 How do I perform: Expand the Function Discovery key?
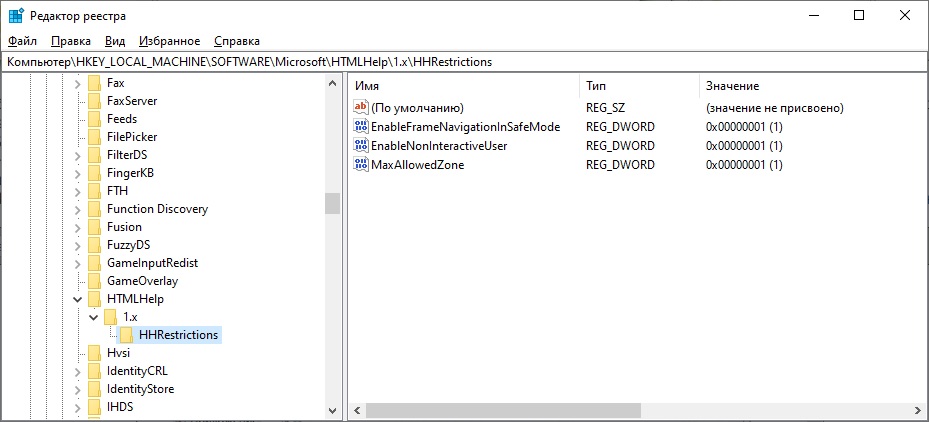point(78,209)
